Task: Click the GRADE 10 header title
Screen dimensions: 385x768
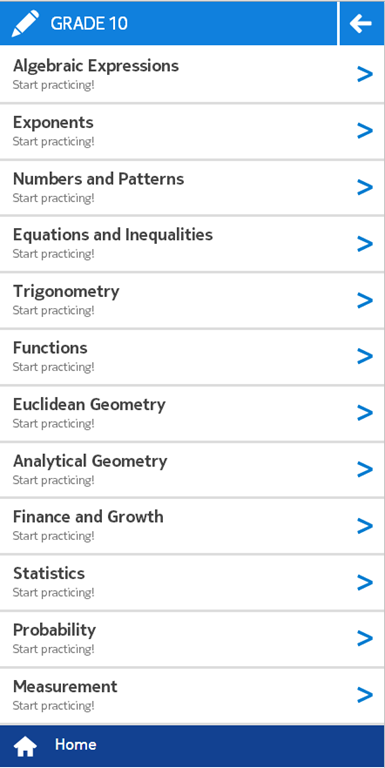Action: click(89, 23)
